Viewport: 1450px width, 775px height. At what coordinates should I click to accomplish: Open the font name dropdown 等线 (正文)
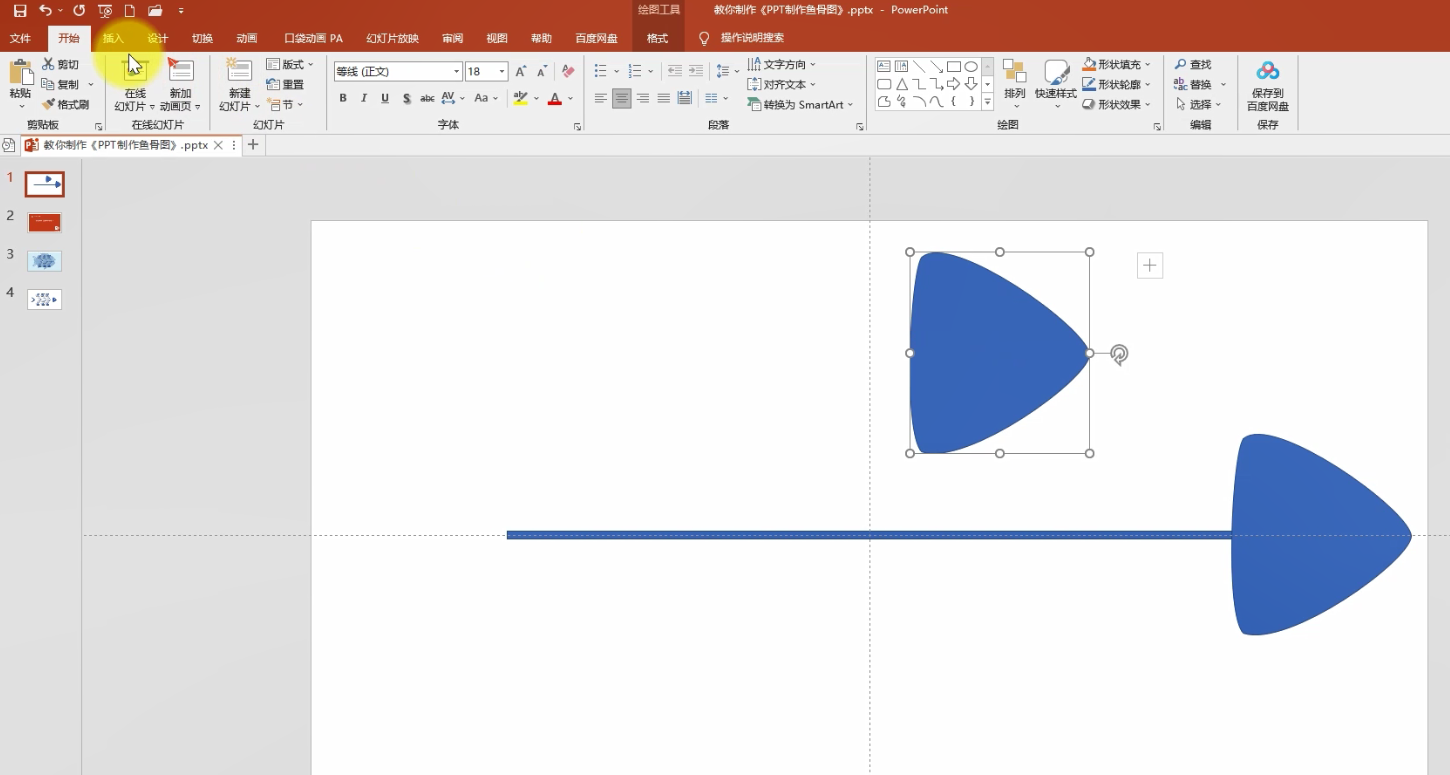(457, 71)
